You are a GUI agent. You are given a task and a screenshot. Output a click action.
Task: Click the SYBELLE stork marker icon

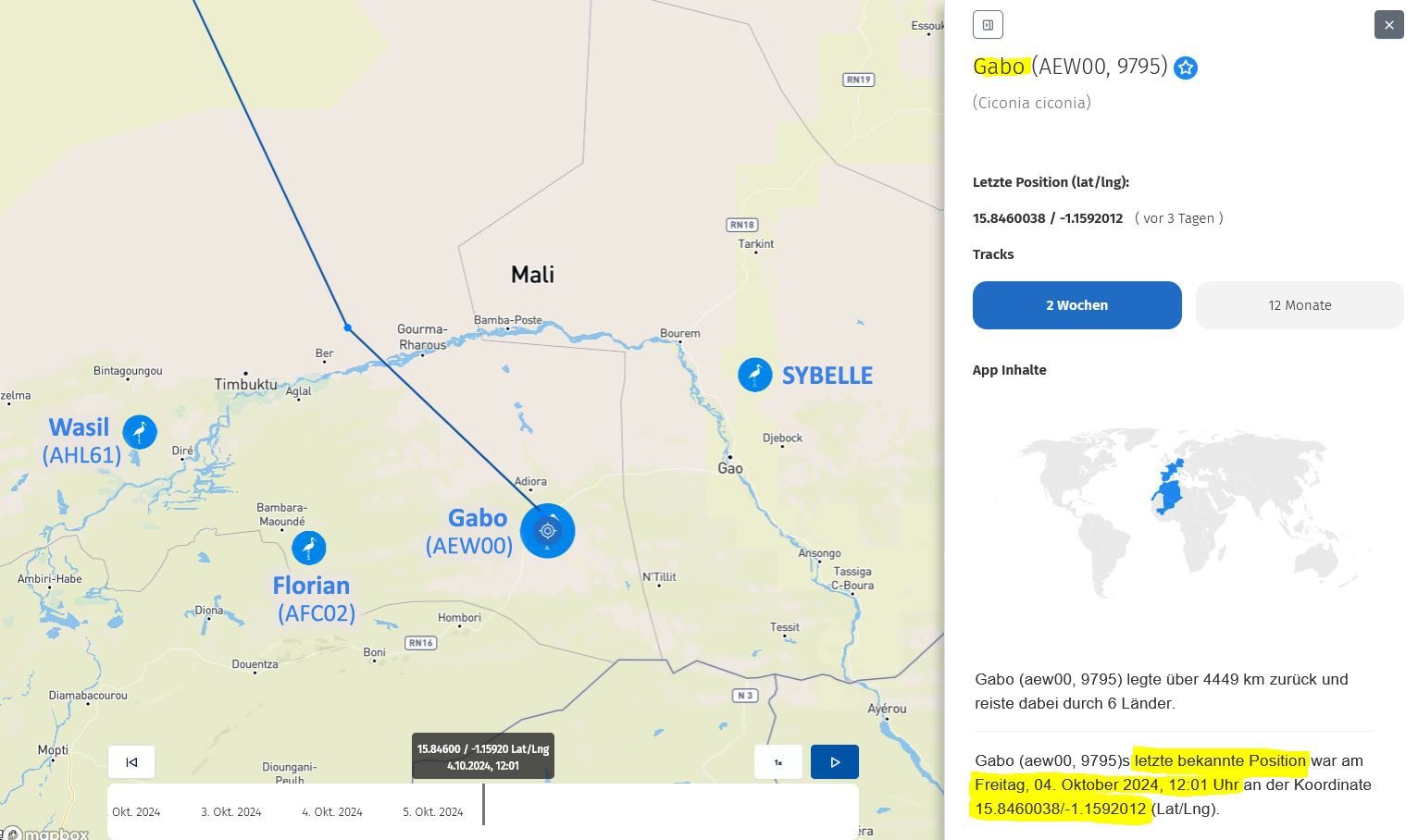(x=755, y=375)
